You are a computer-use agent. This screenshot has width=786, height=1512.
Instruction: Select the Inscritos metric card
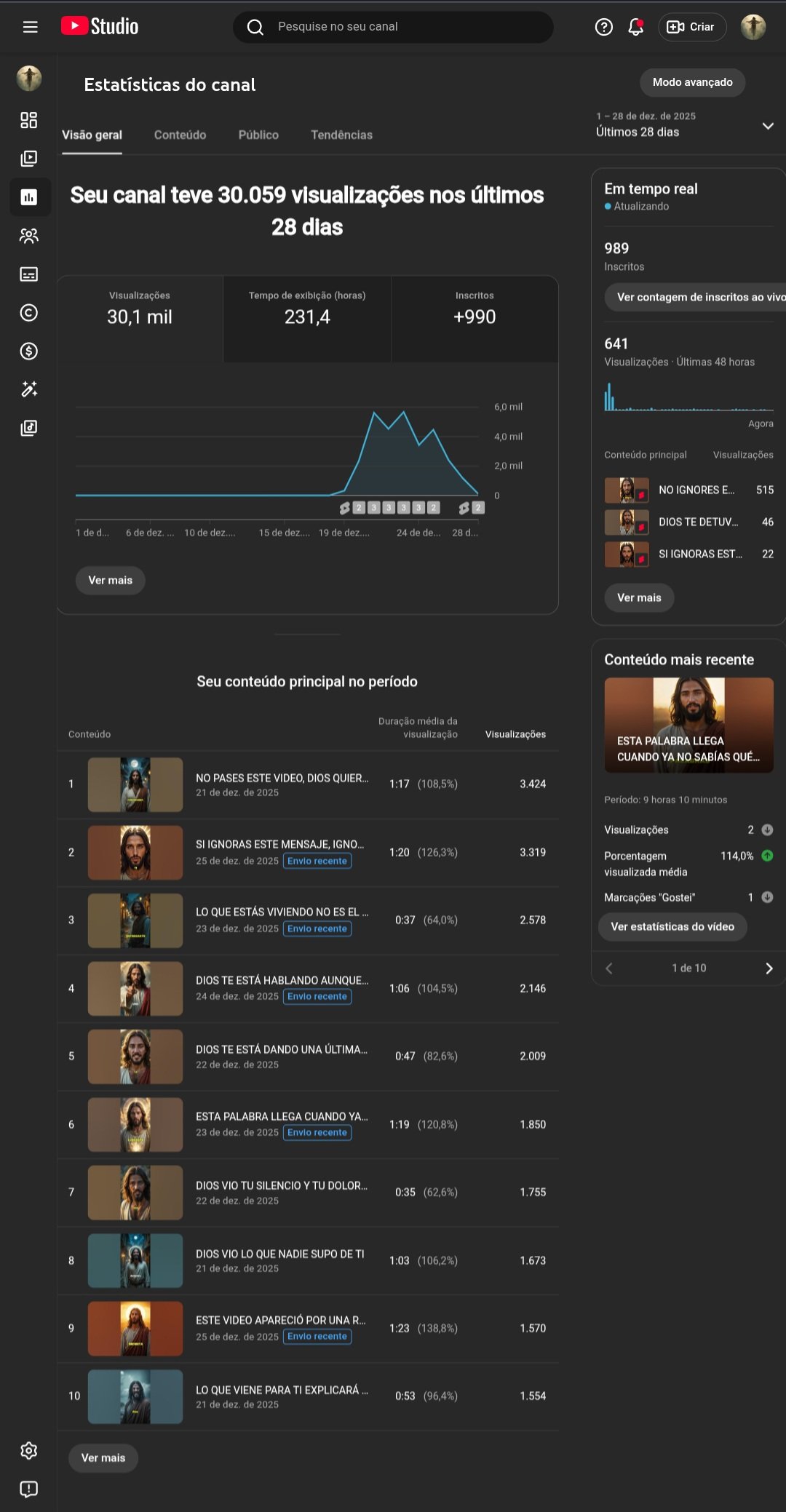click(475, 319)
